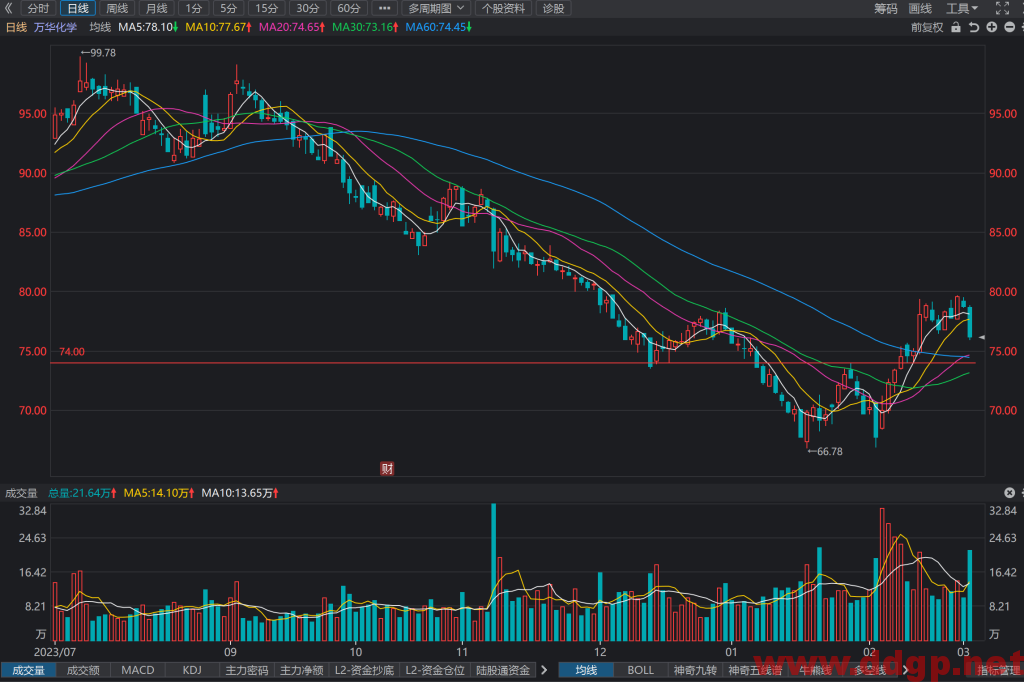The height and width of the screenshot is (682, 1024).
Task: Open the 主力密码 indicator tab
Action: [247, 670]
